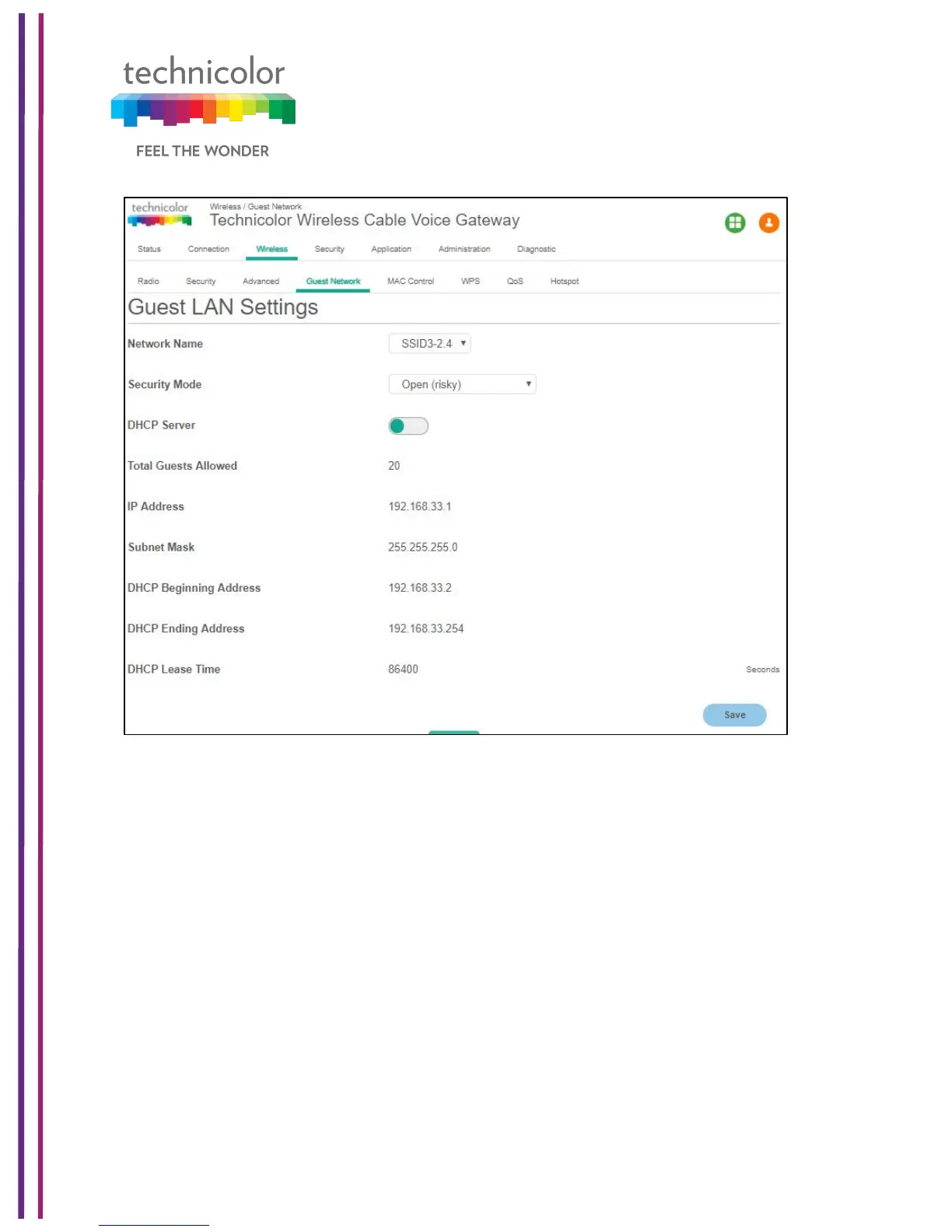Select the Wireless main tab
The height and width of the screenshot is (1232, 952).
tap(271, 249)
